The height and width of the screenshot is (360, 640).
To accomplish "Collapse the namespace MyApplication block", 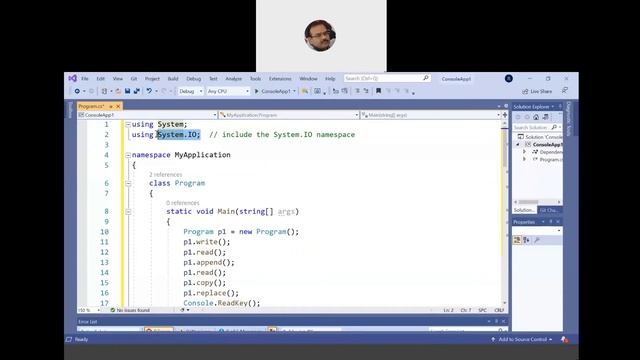I will coord(128,155).
